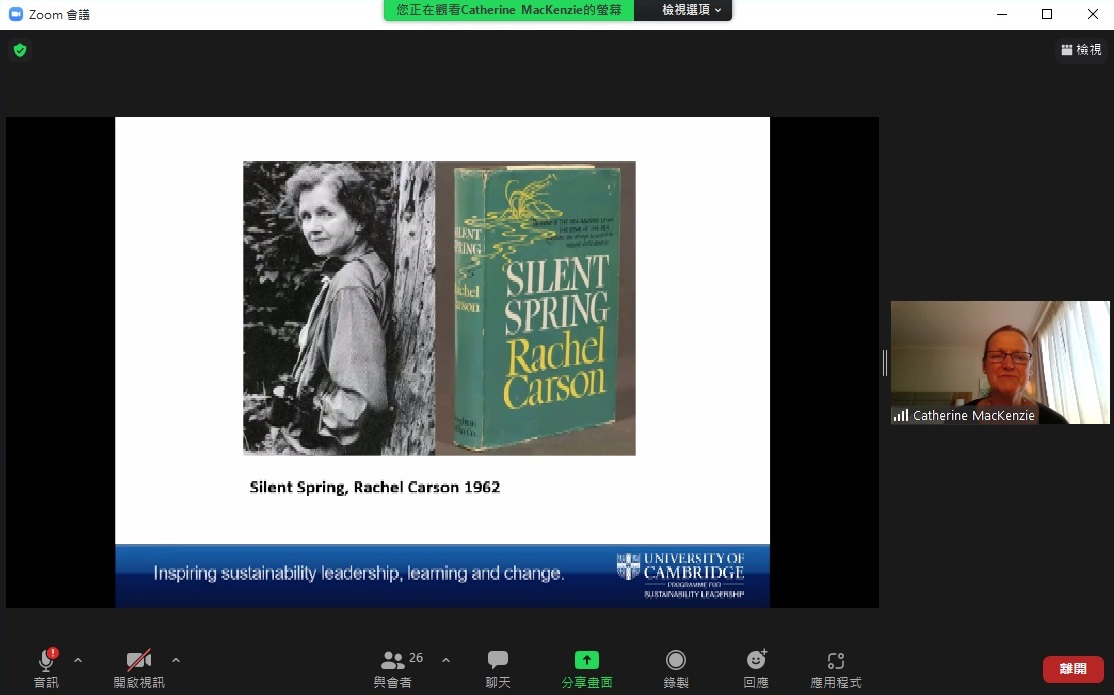This screenshot has width=1114, height=695.
Task: Switch layout using the 檢視 button
Action: pyautogui.click(x=1081, y=50)
